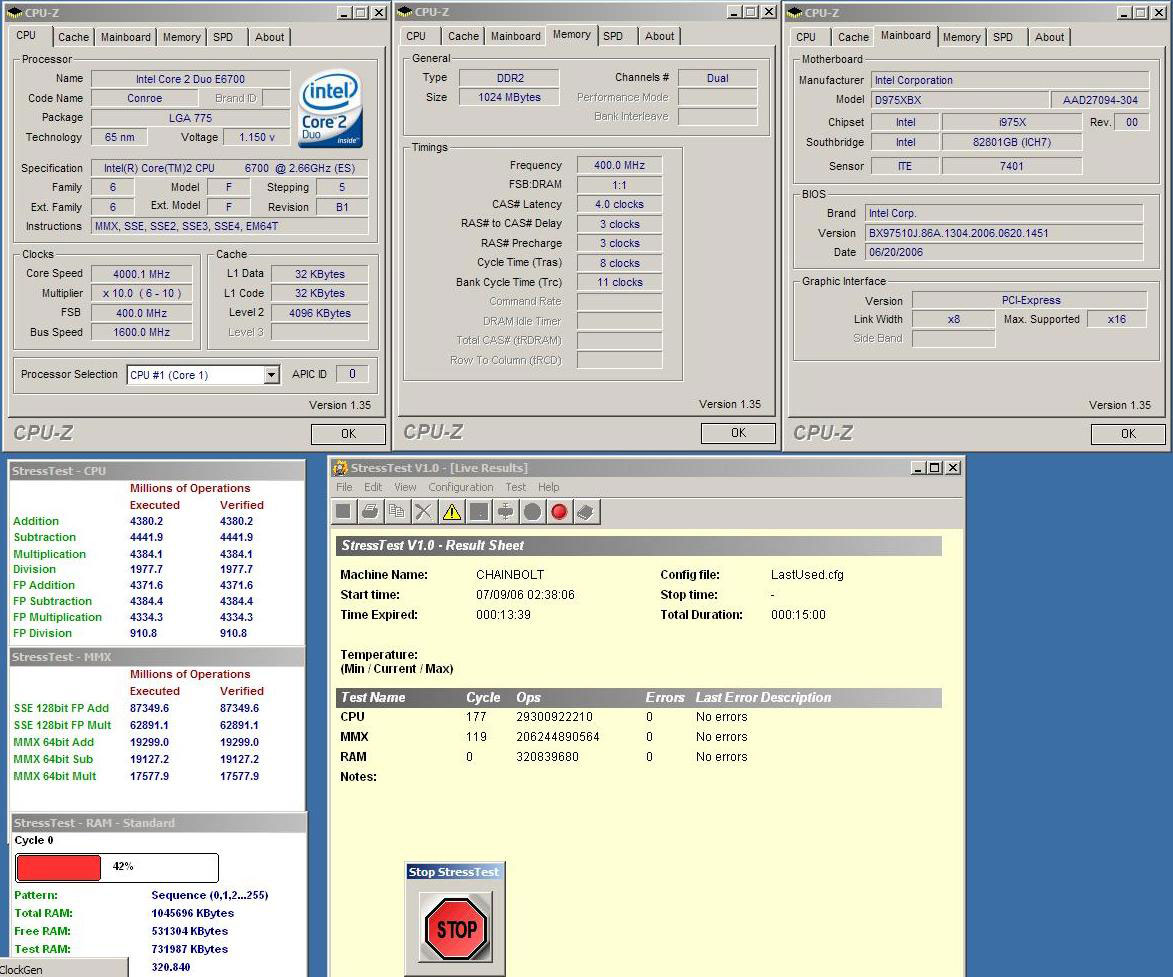Switch to Memory tab in right CPU-Z window
The height and width of the screenshot is (977, 1173).
coord(961,37)
